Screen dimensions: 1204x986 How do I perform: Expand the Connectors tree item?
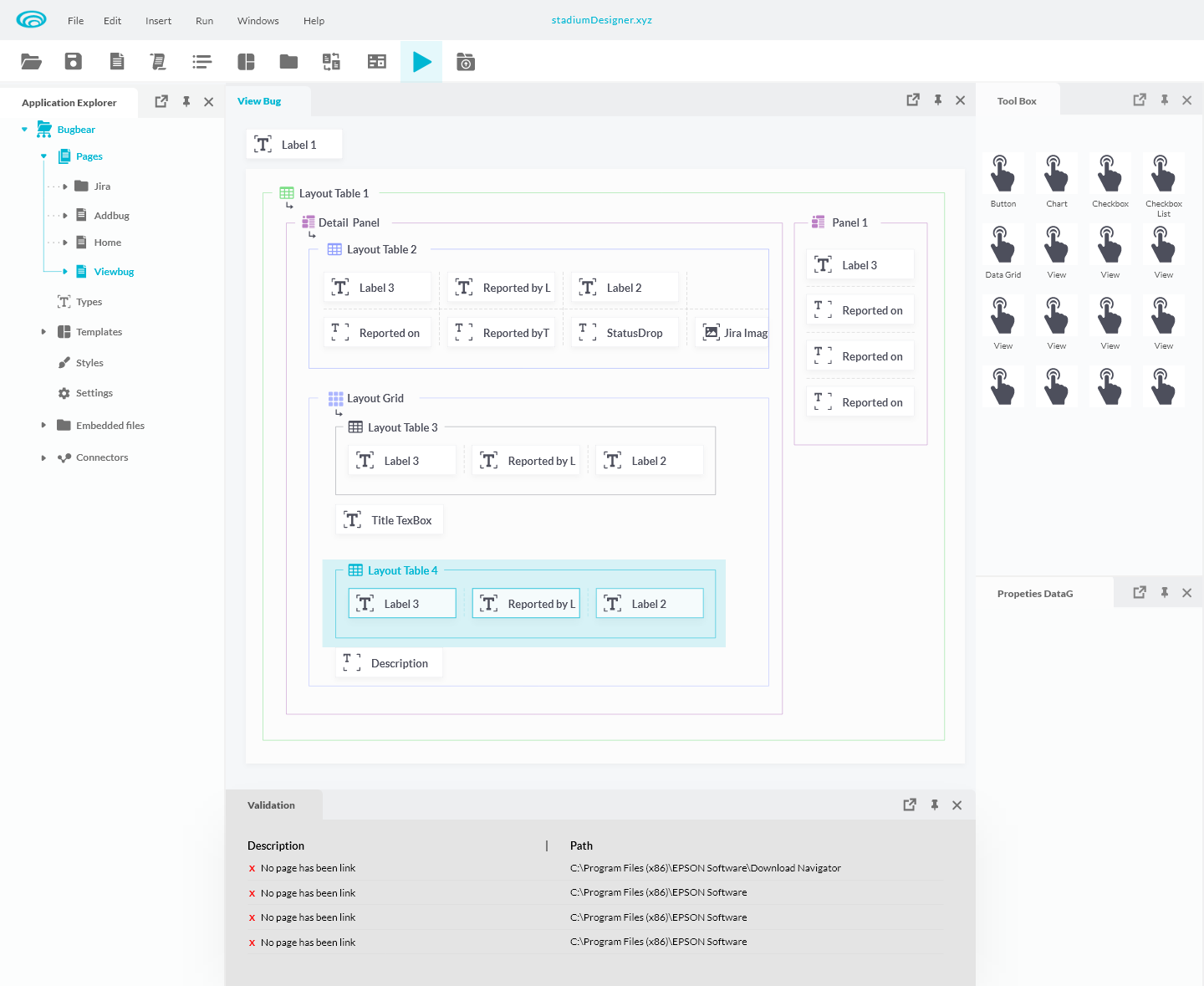44,457
